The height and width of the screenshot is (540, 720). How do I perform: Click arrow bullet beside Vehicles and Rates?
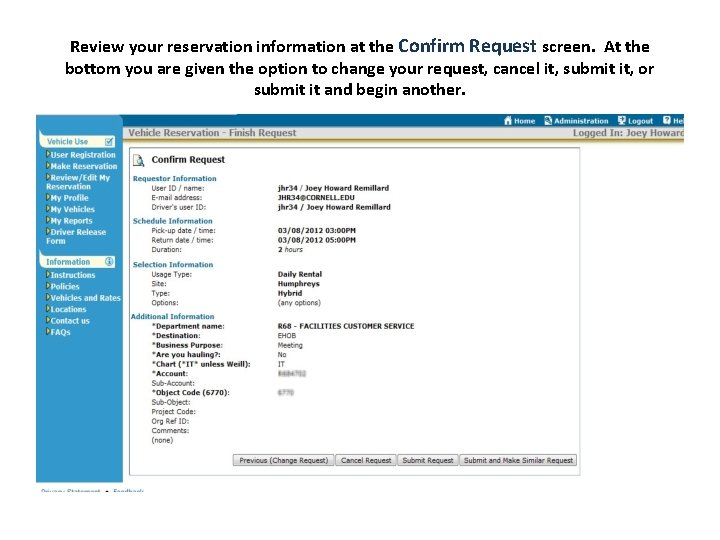(x=48, y=298)
